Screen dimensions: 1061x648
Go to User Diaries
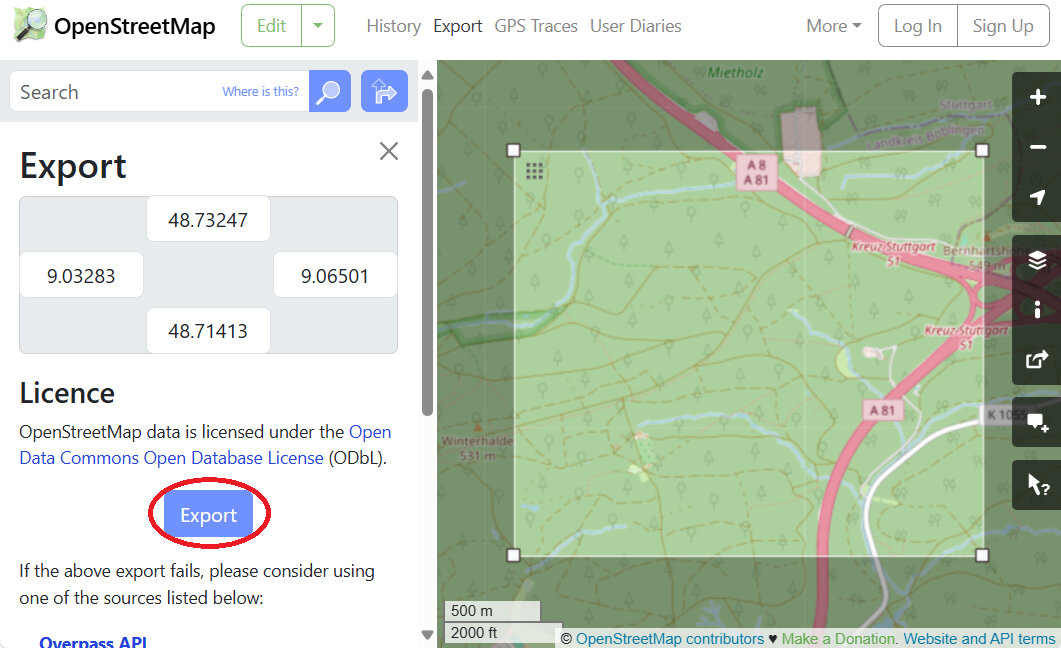(x=636, y=26)
